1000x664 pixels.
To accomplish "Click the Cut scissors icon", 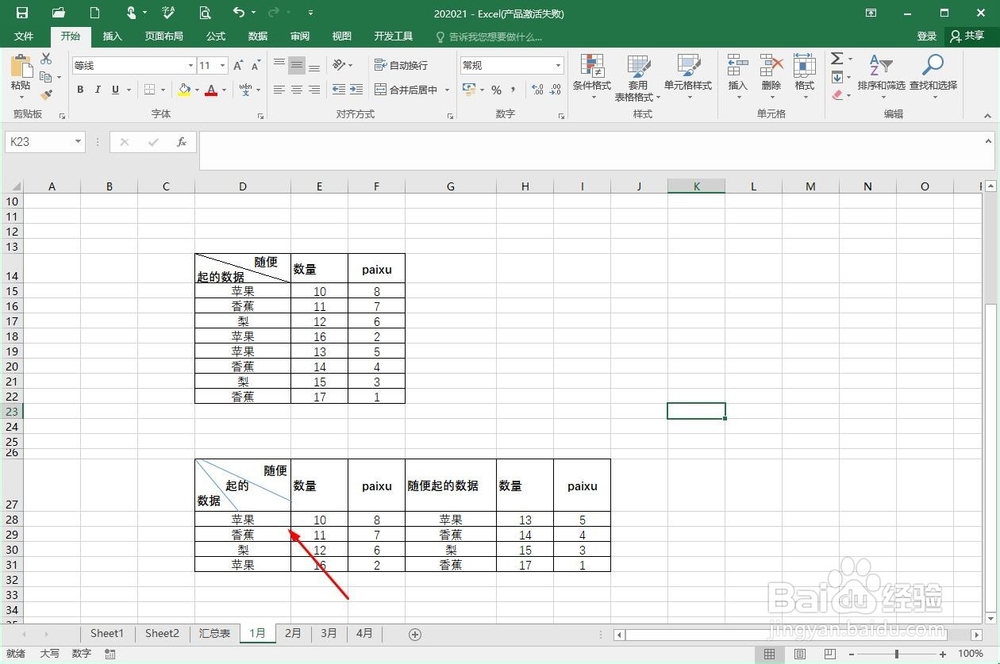I will 46,59.
